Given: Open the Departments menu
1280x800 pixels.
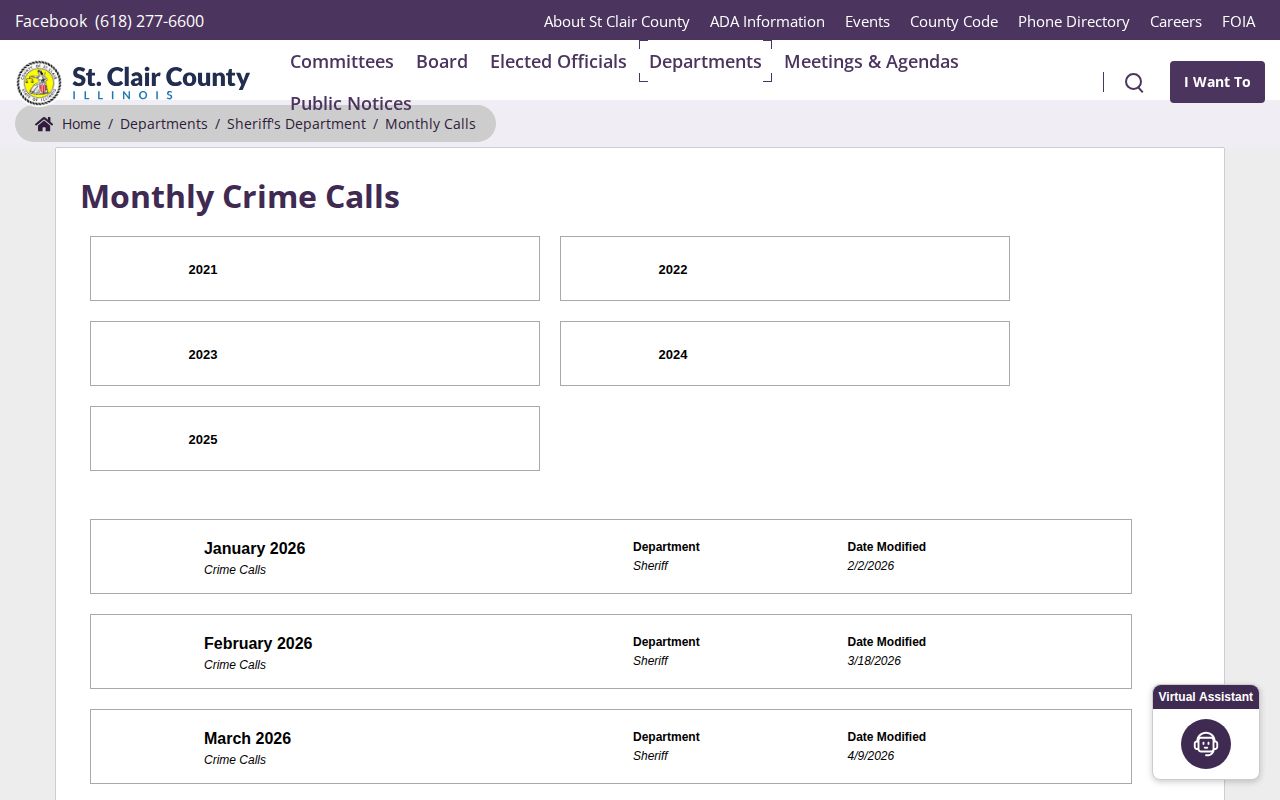Looking at the screenshot, I should (x=705, y=61).
